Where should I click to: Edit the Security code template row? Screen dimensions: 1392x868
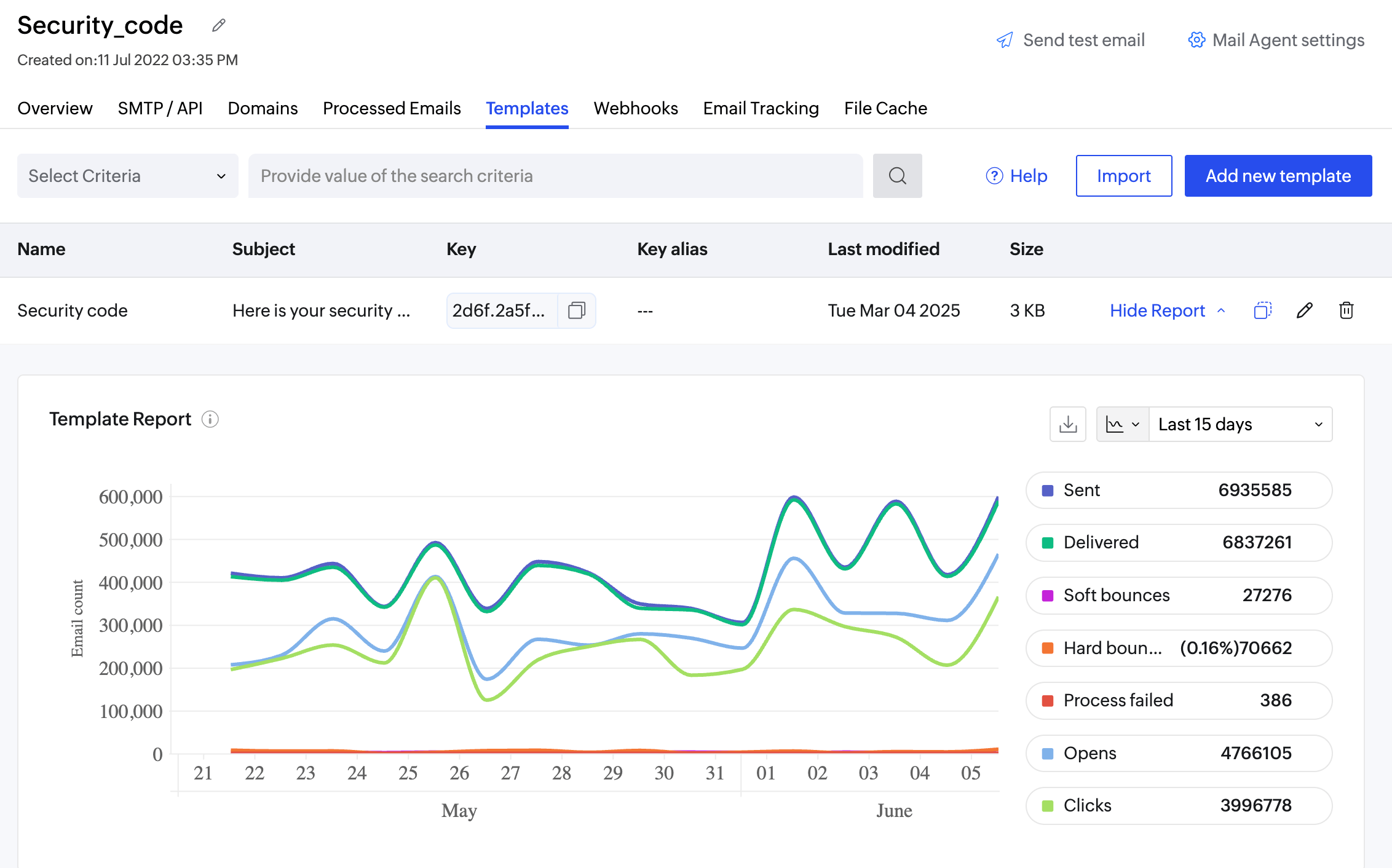(1304, 310)
